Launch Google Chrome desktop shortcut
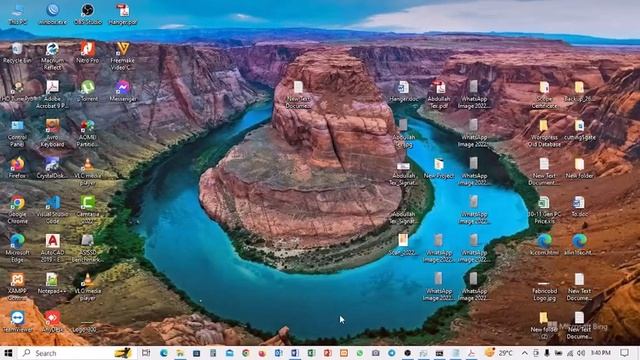 (17, 210)
